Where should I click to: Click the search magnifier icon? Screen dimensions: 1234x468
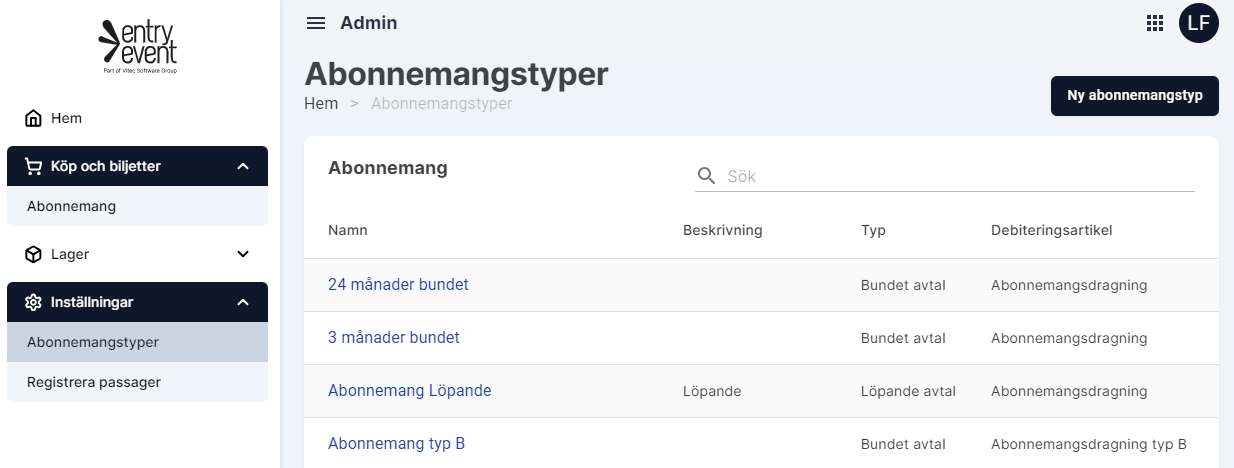[707, 176]
